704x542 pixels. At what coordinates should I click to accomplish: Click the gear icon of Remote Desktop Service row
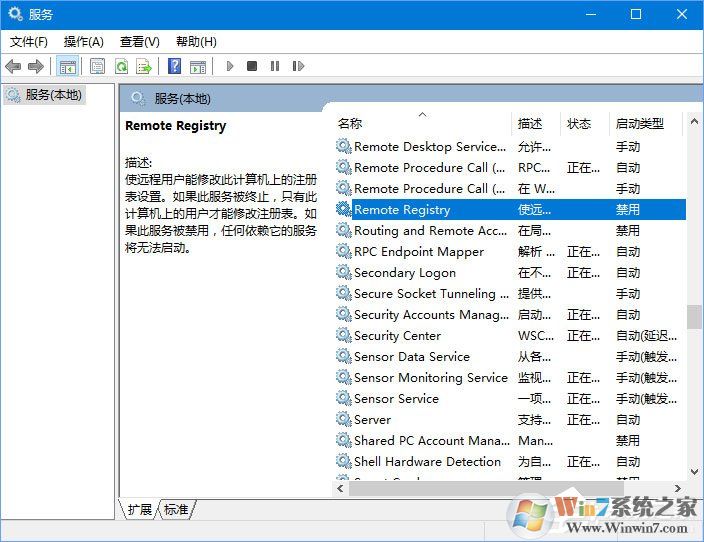[x=343, y=146]
